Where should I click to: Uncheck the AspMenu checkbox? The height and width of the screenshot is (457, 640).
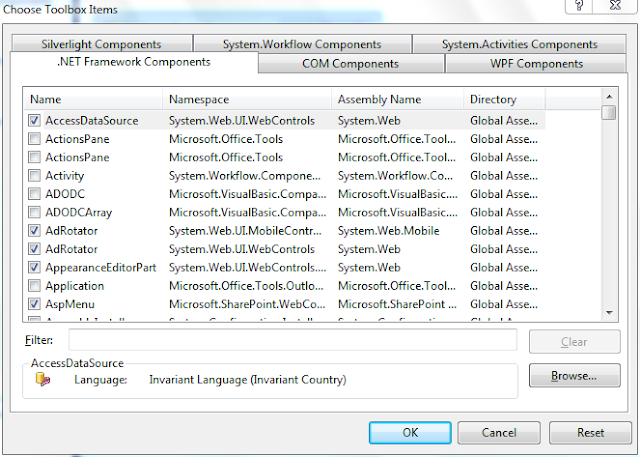coord(34,304)
